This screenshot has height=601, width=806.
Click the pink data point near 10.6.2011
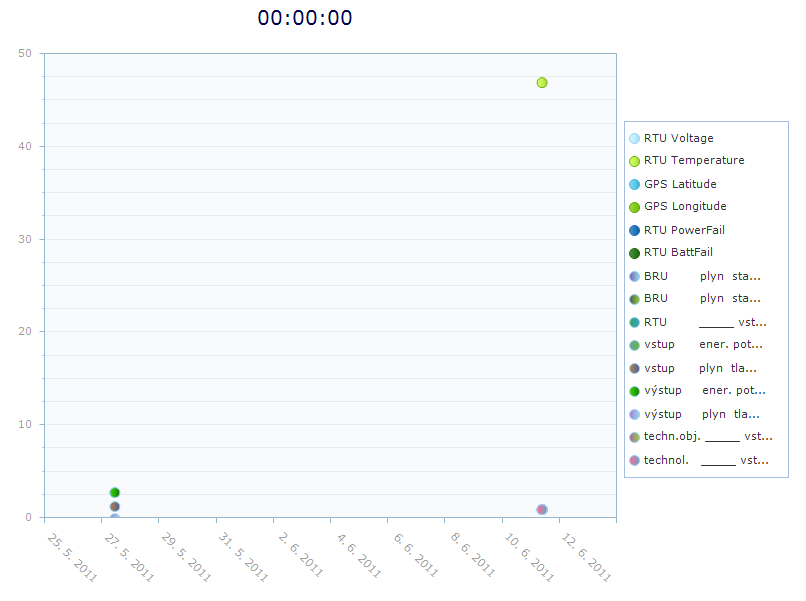click(x=542, y=509)
